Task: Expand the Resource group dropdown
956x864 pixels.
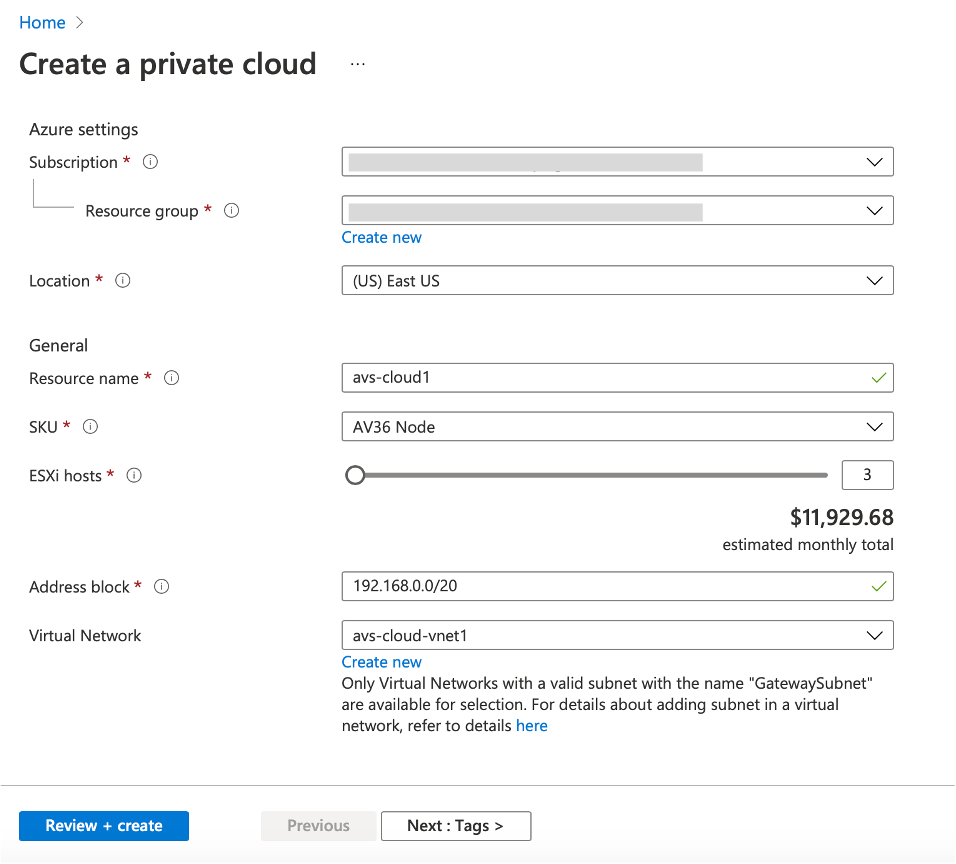Action: pos(618,210)
